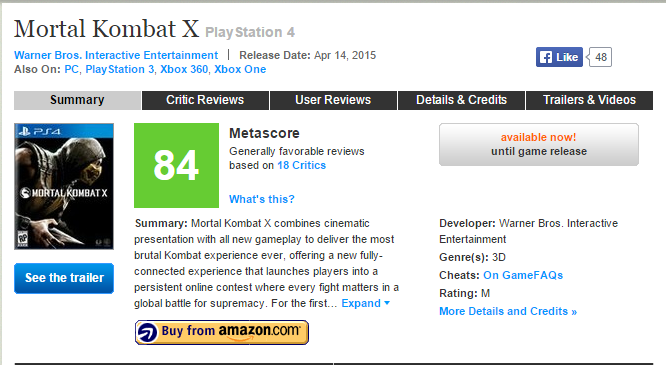Image resolution: width=666 pixels, height=365 pixels.
Task: Open the Warner Bros. Interactive Entertainment publisher link
Action: 116,55
